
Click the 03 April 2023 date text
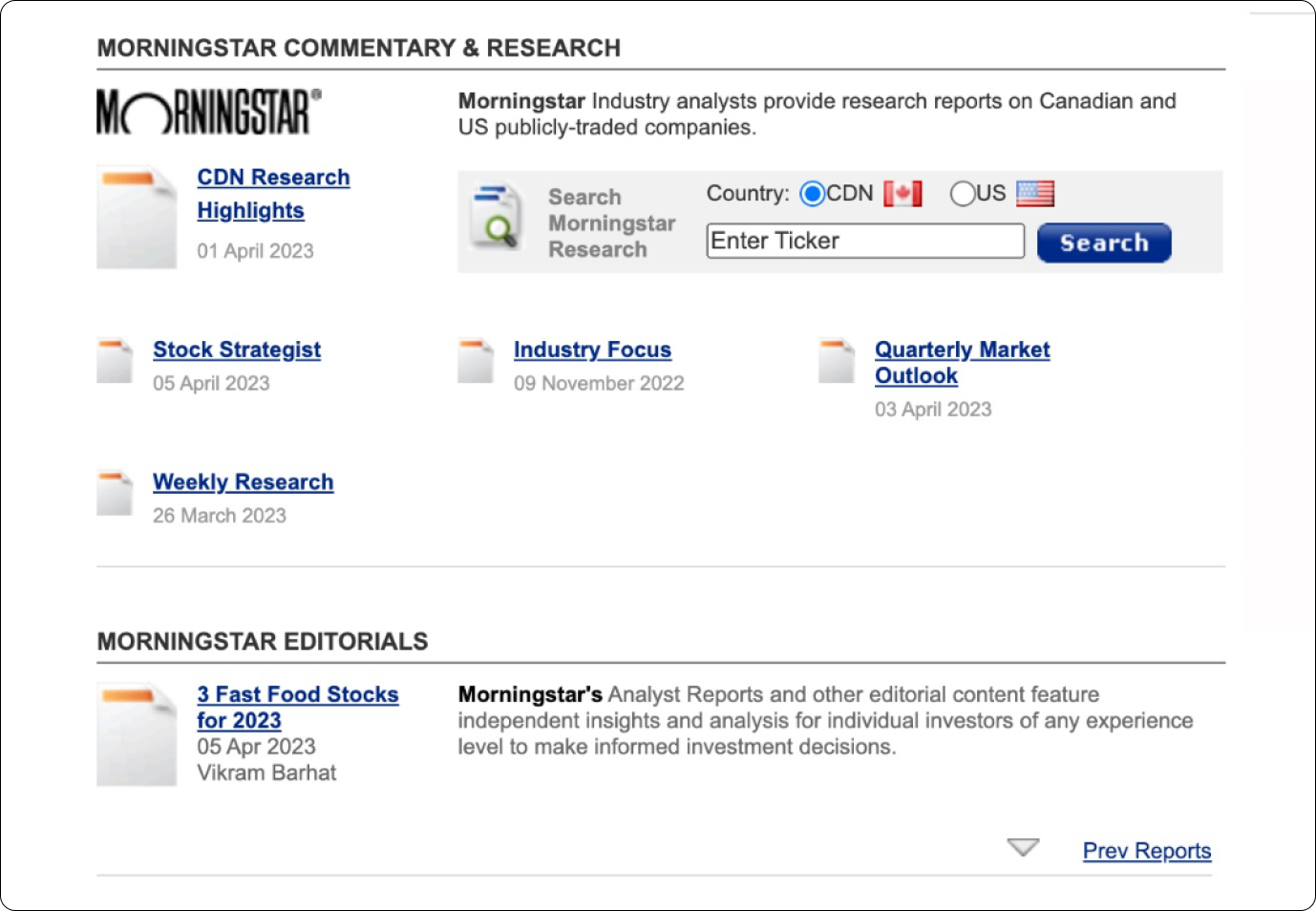(x=933, y=410)
